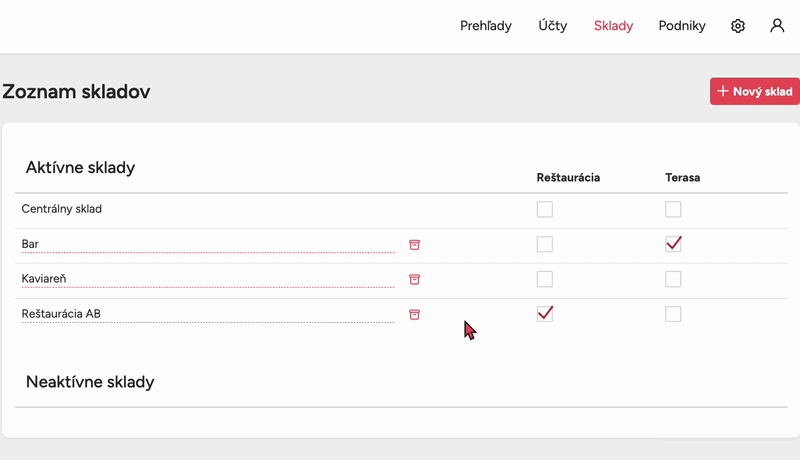Edit the Bar warehouse name field
800x460 pixels.
[207, 244]
